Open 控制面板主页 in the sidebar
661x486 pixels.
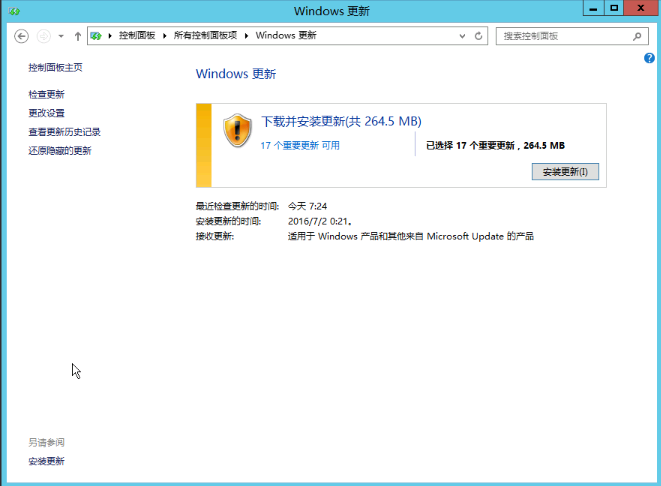(55, 67)
